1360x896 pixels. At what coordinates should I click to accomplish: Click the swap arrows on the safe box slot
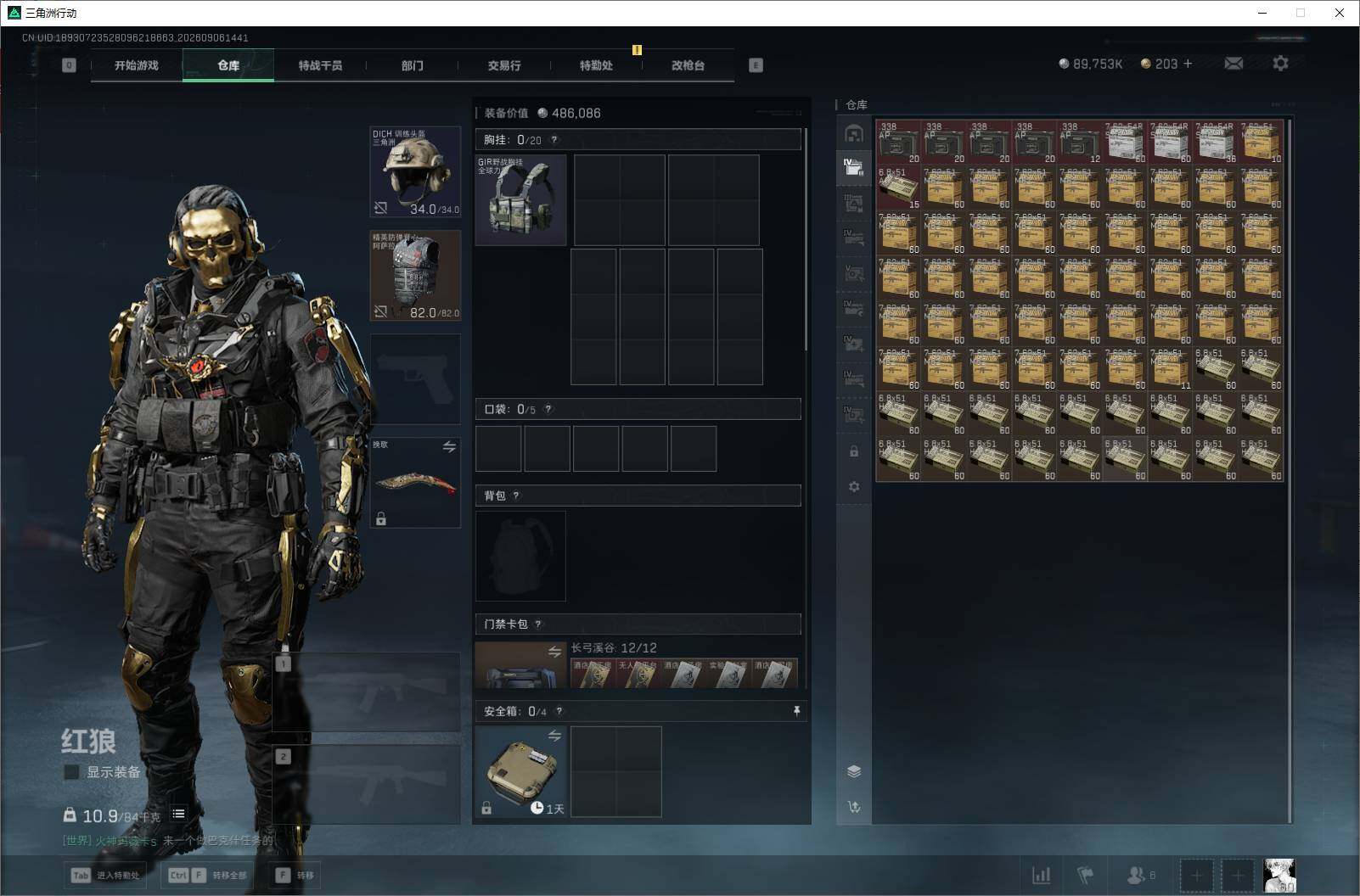554,736
